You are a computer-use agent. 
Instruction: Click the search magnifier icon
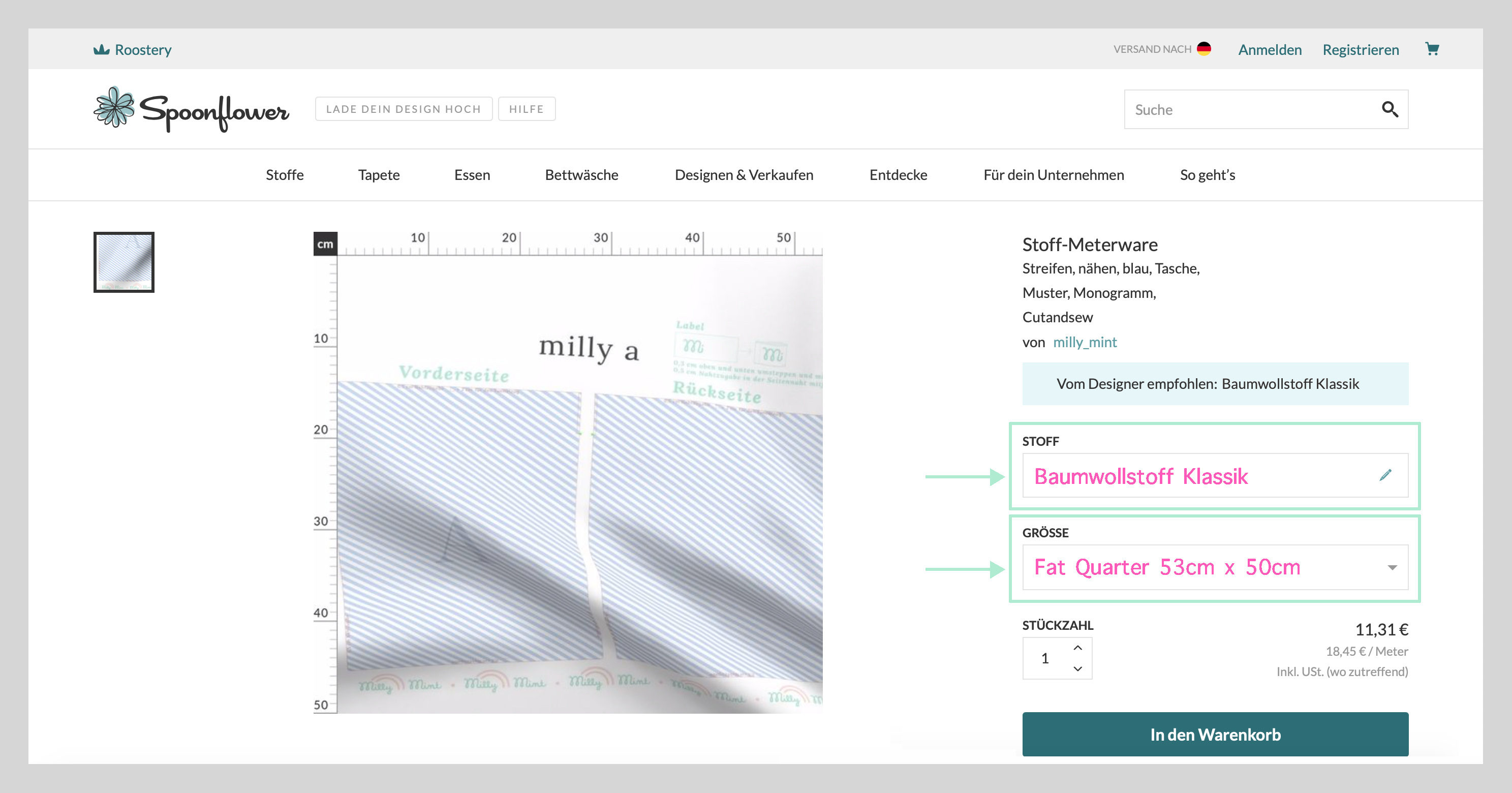point(1390,109)
